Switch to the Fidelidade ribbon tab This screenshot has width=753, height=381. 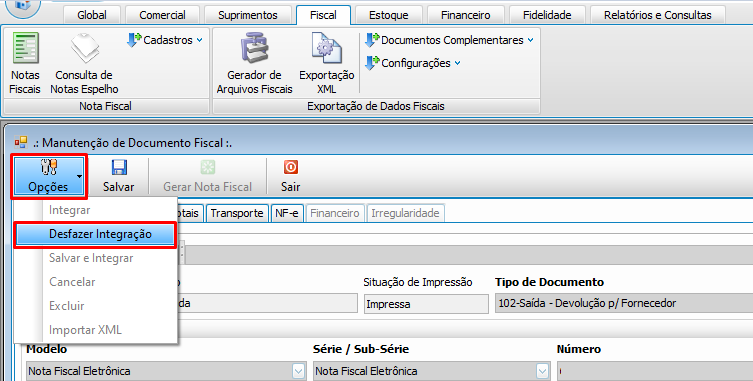547,15
